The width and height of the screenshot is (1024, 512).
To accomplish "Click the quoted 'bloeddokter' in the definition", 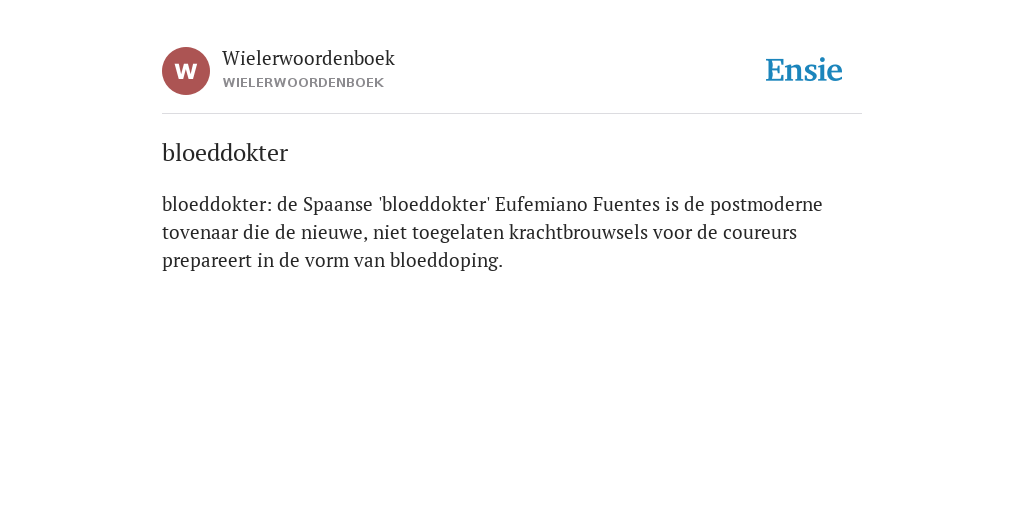I will (434, 204).
